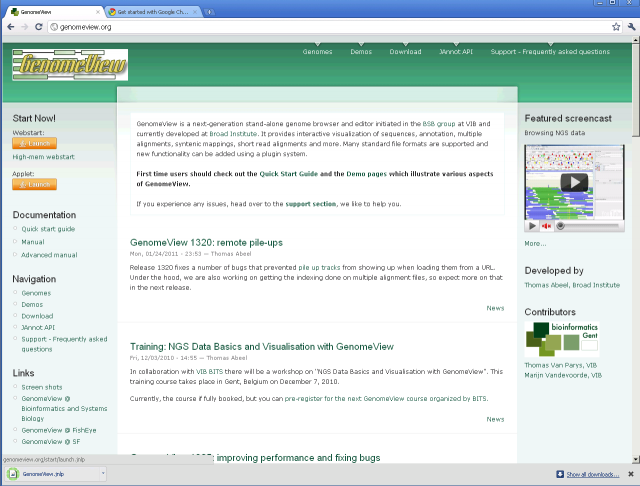
Task: Follow the BSB group link
Action: 439,124
